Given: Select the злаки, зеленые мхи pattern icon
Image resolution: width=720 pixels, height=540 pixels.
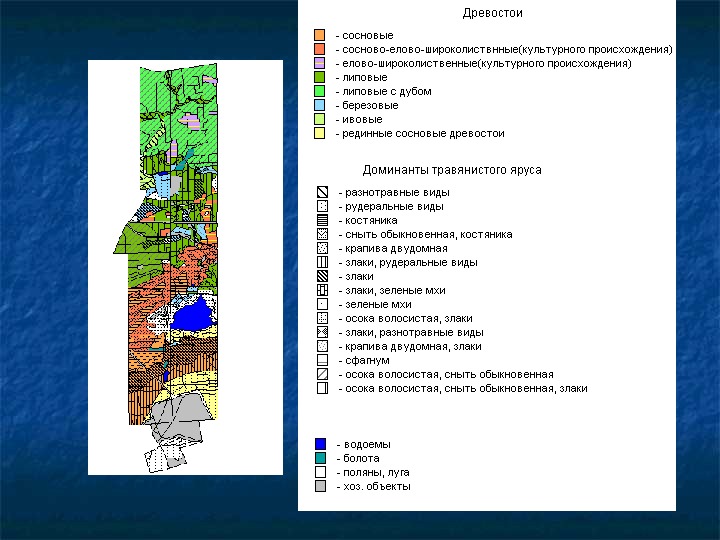Looking at the screenshot, I should 322,290.
